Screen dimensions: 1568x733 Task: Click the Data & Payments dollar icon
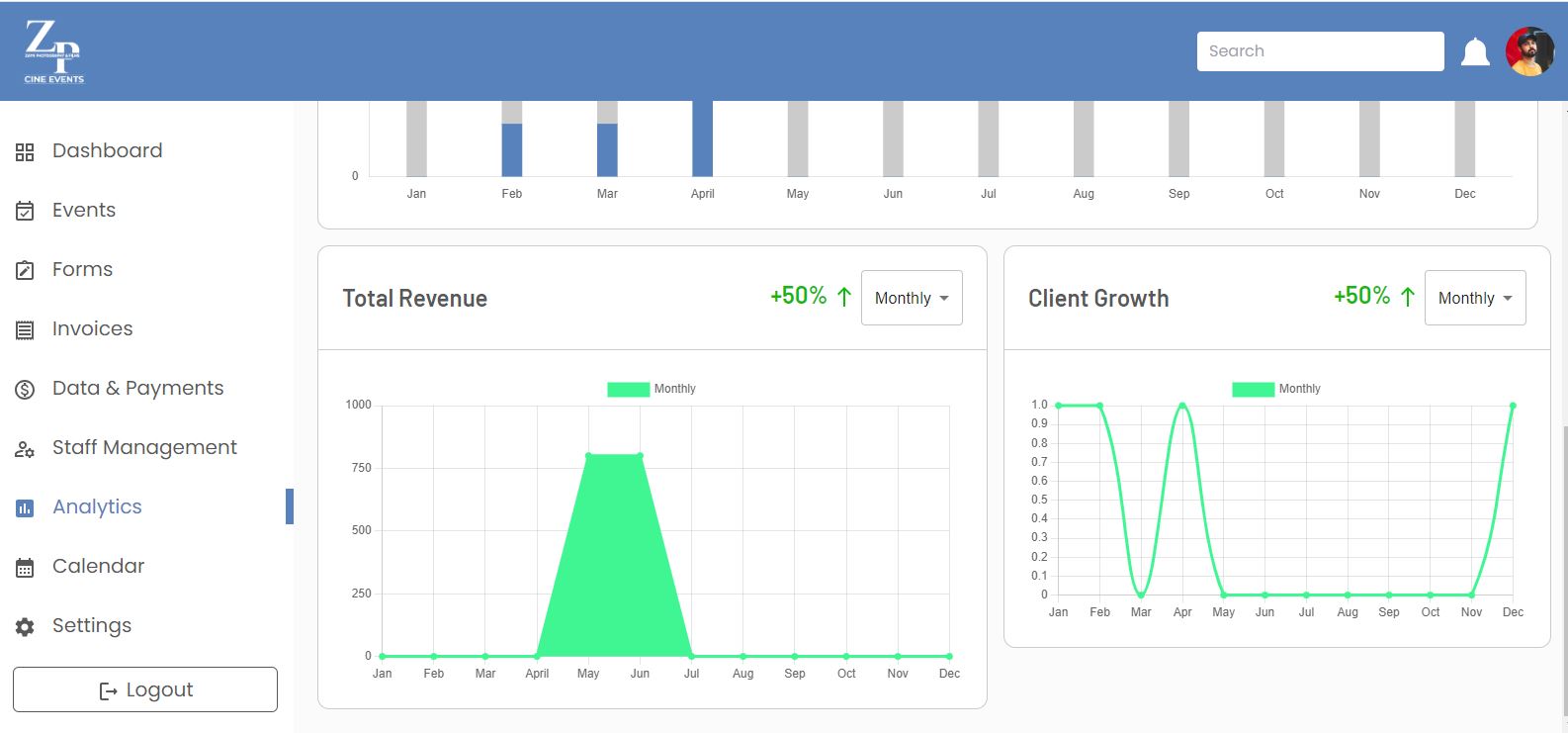click(25, 389)
